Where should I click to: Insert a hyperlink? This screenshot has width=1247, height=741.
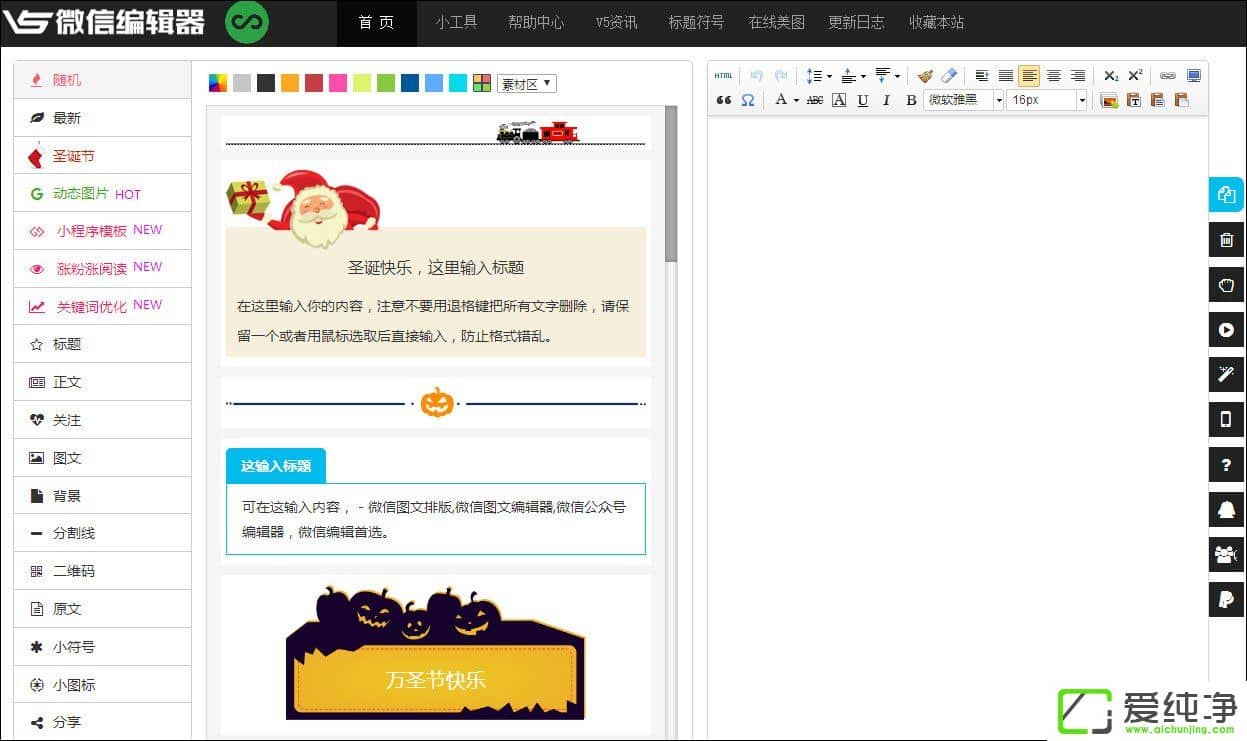coord(1168,76)
